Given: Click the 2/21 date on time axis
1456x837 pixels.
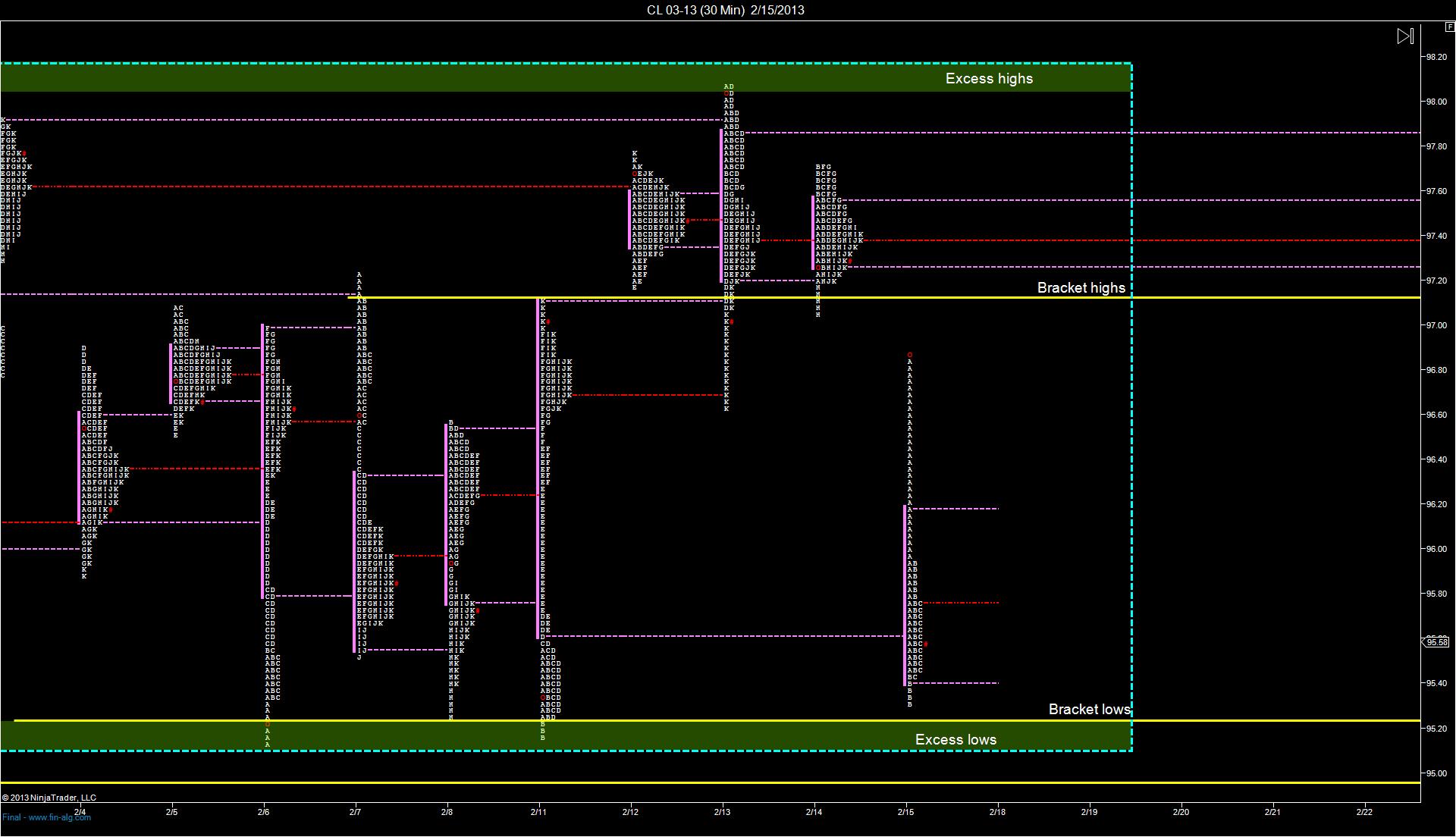Looking at the screenshot, I should point(1273,812).
